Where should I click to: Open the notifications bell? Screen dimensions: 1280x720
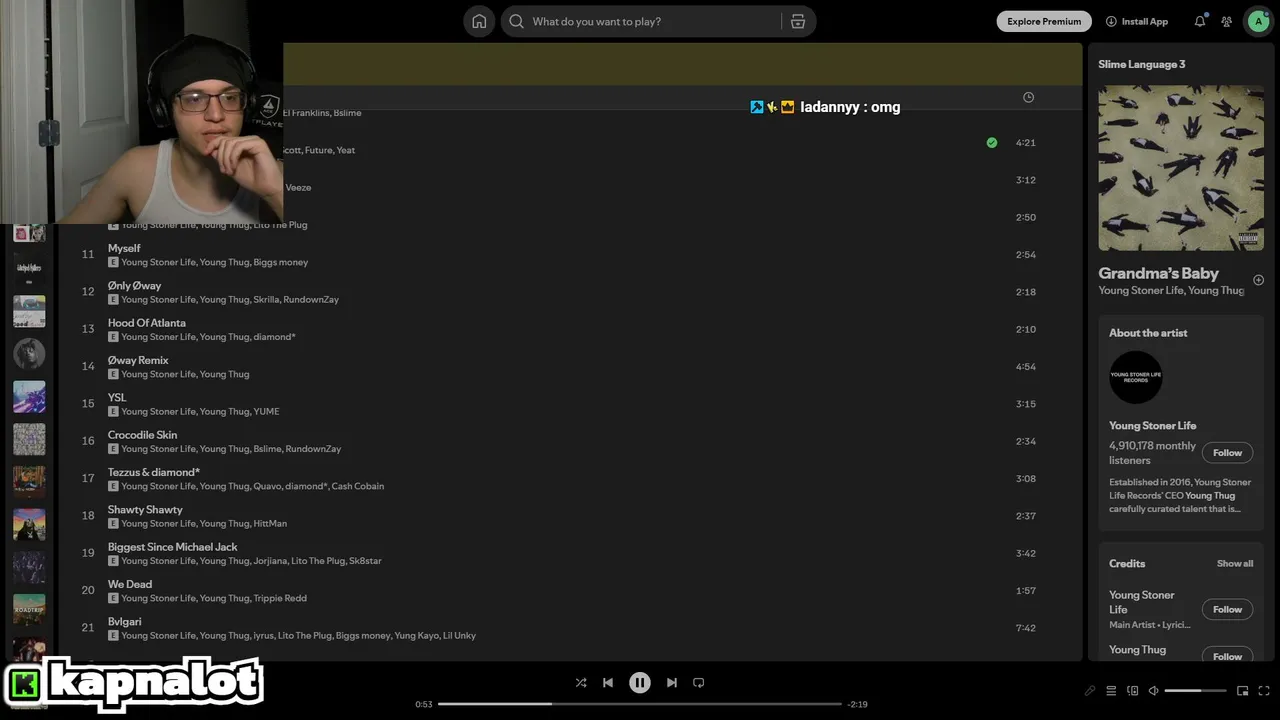(x=1200, y=21)
